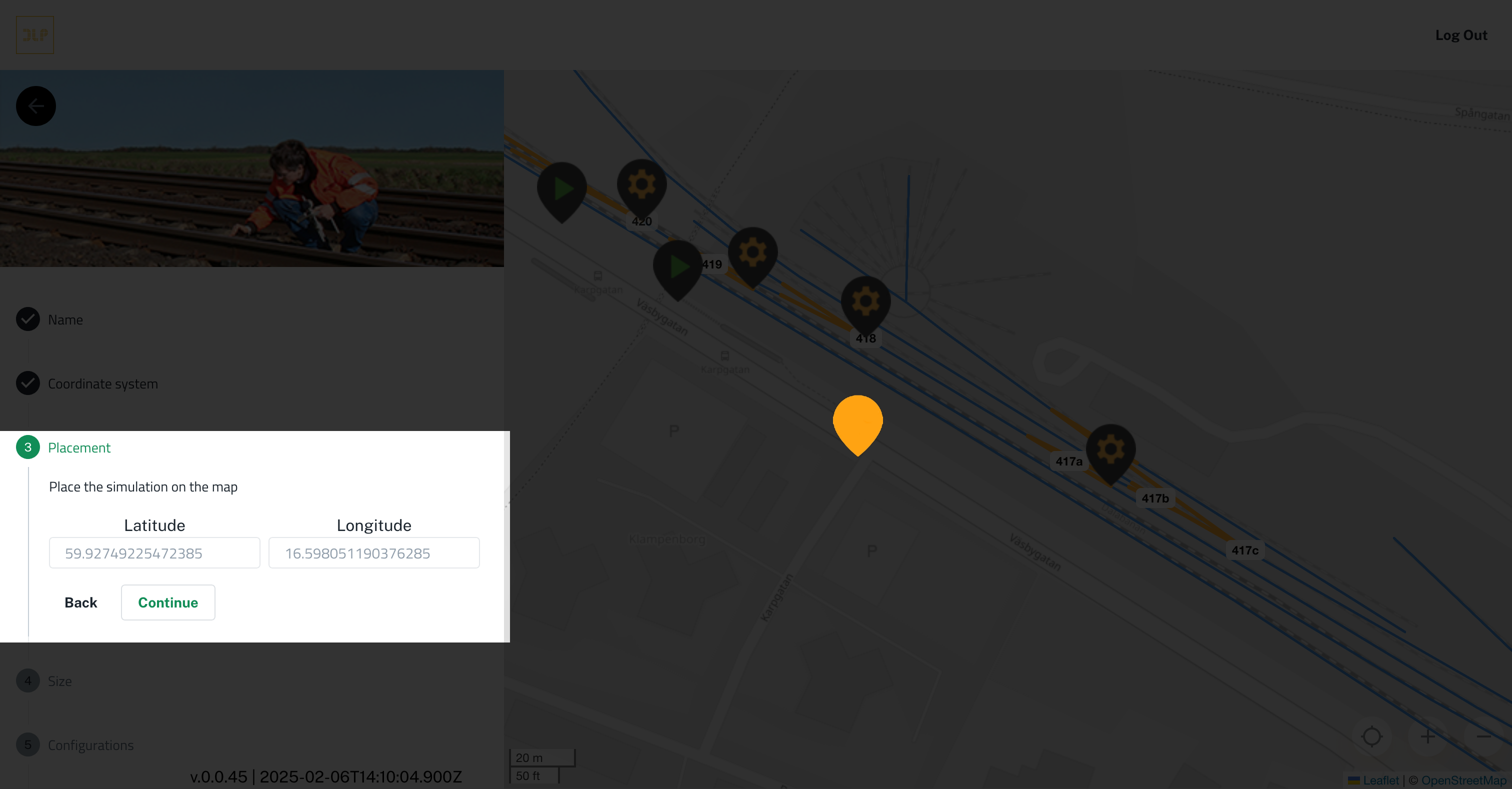Click the gear marker labeled 418
Viewport: 1512px width, 789px height.
(x=866, y=306)
